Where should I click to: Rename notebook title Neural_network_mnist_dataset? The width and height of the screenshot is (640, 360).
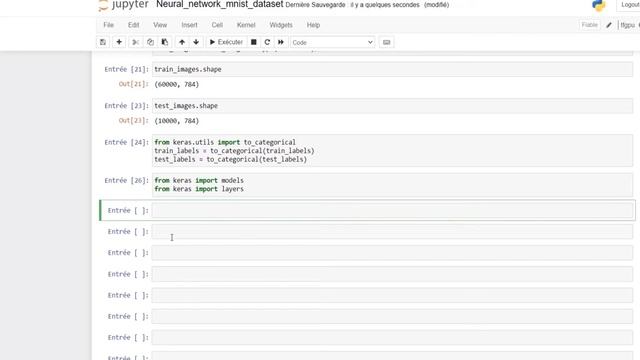coord(220,4)
